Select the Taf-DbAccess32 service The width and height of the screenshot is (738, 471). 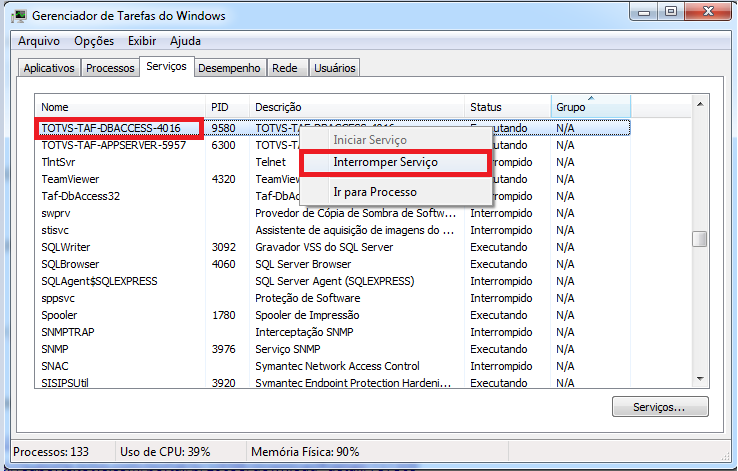80,196
